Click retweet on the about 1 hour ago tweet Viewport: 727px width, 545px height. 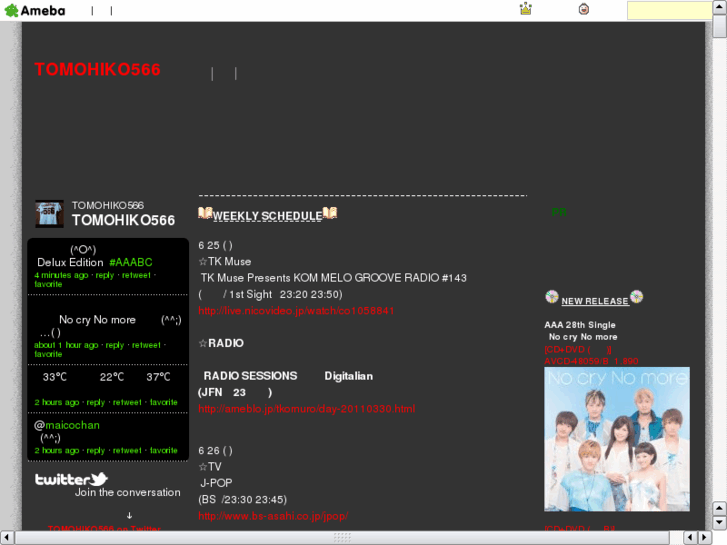coord(146,345)
